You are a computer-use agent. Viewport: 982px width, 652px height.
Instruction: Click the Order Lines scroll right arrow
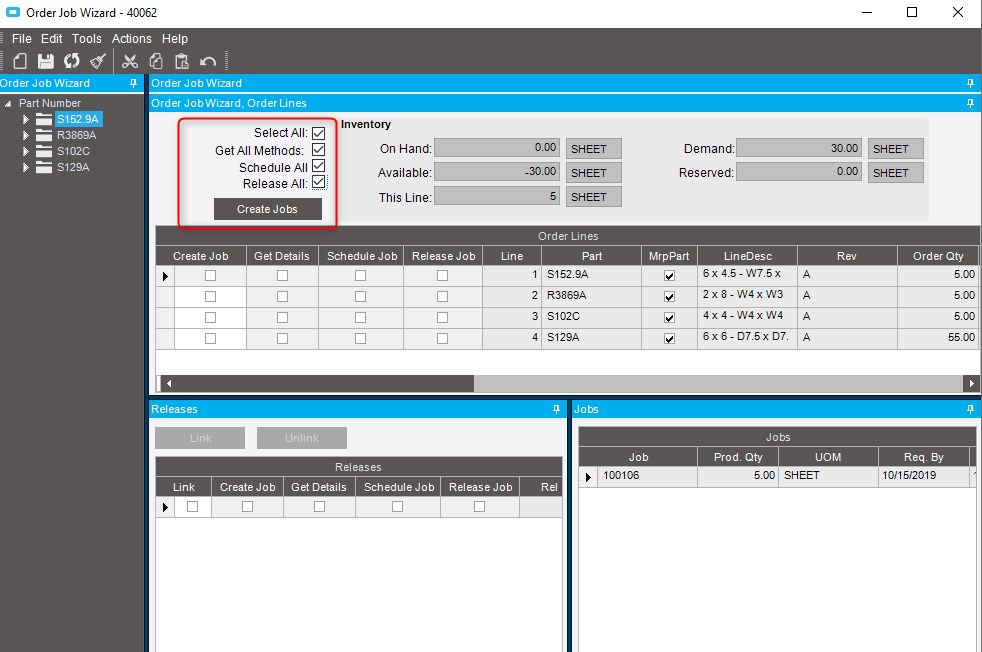coord(971,383)
